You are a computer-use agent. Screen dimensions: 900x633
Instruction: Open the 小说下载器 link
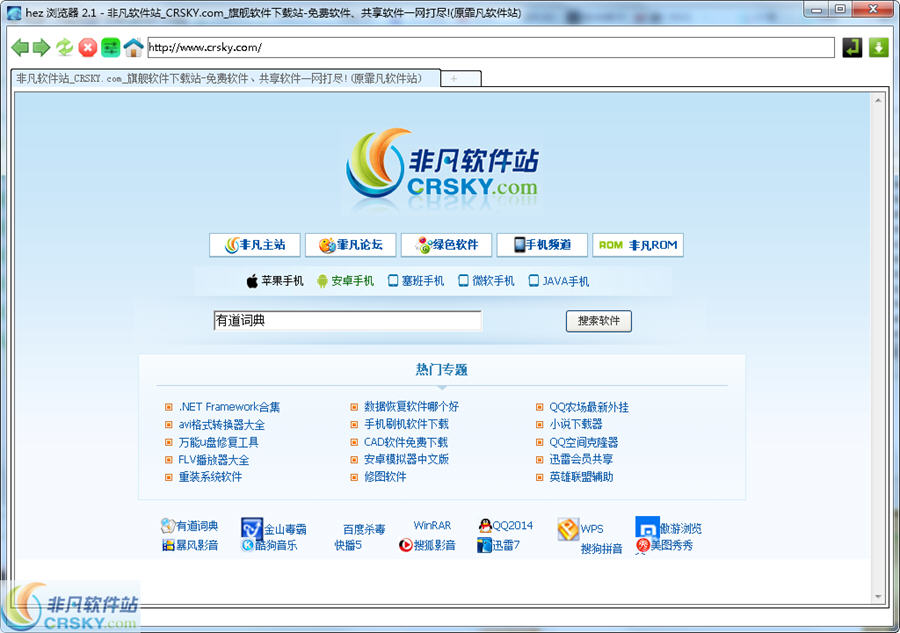[576, 424]
